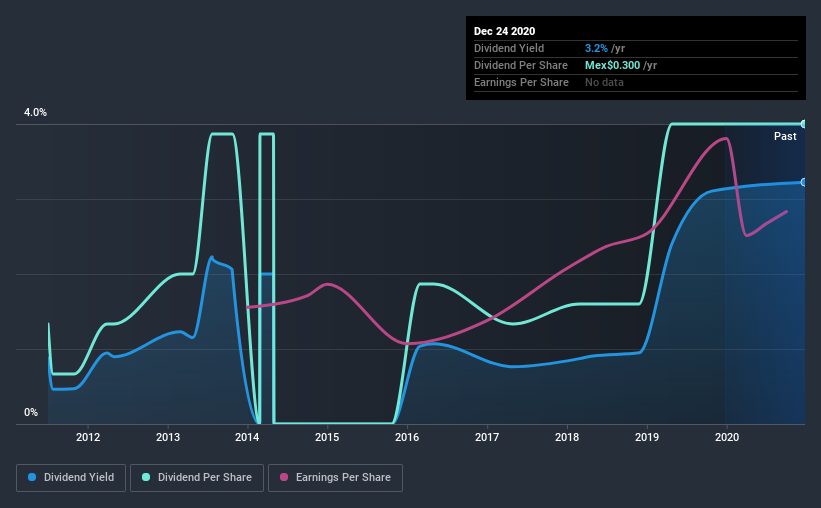Click the 0% y-axis label

click(31, 413)
